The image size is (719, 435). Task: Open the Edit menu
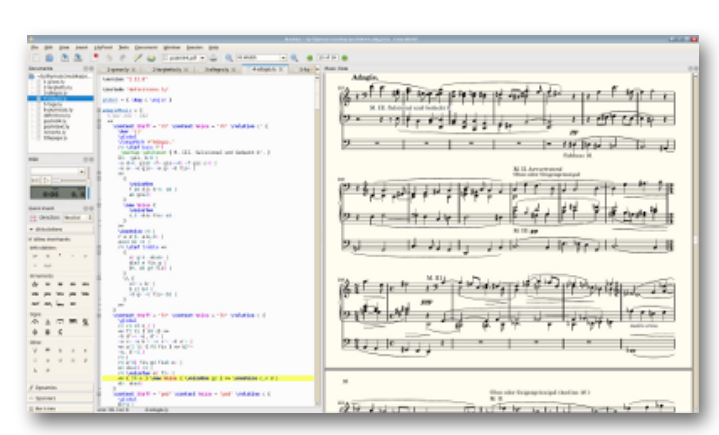[48, 47]
